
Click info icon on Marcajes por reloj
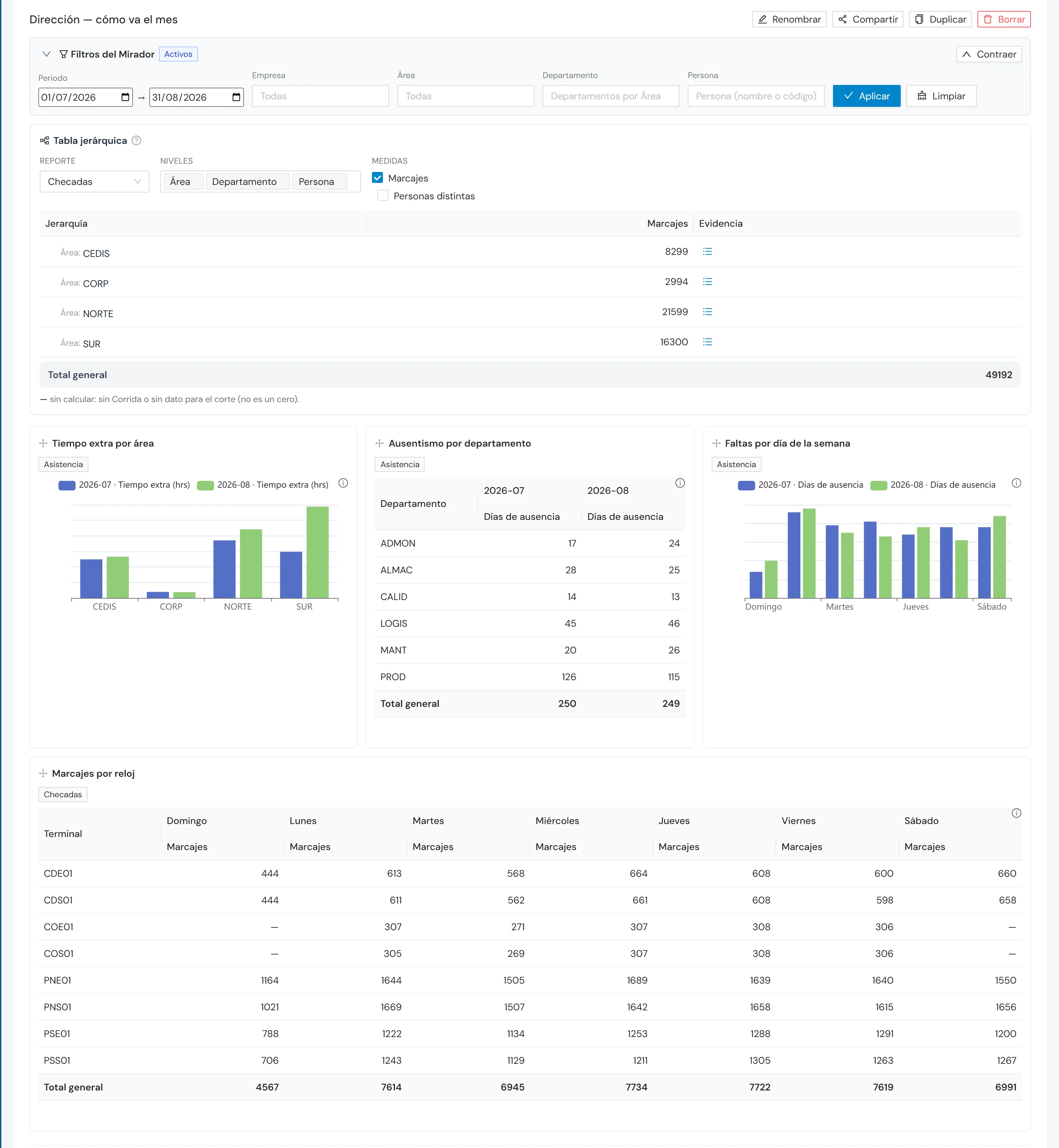[x=1016, y=813]
